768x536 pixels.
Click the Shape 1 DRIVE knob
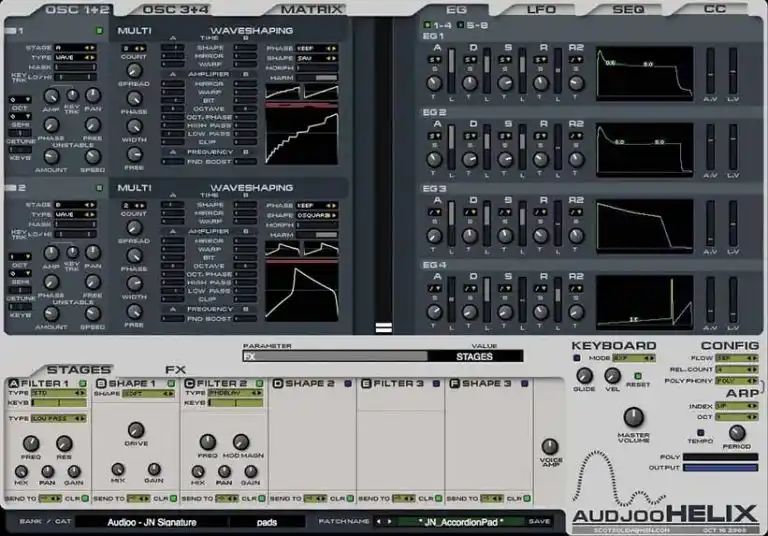(x=136, y=430)
